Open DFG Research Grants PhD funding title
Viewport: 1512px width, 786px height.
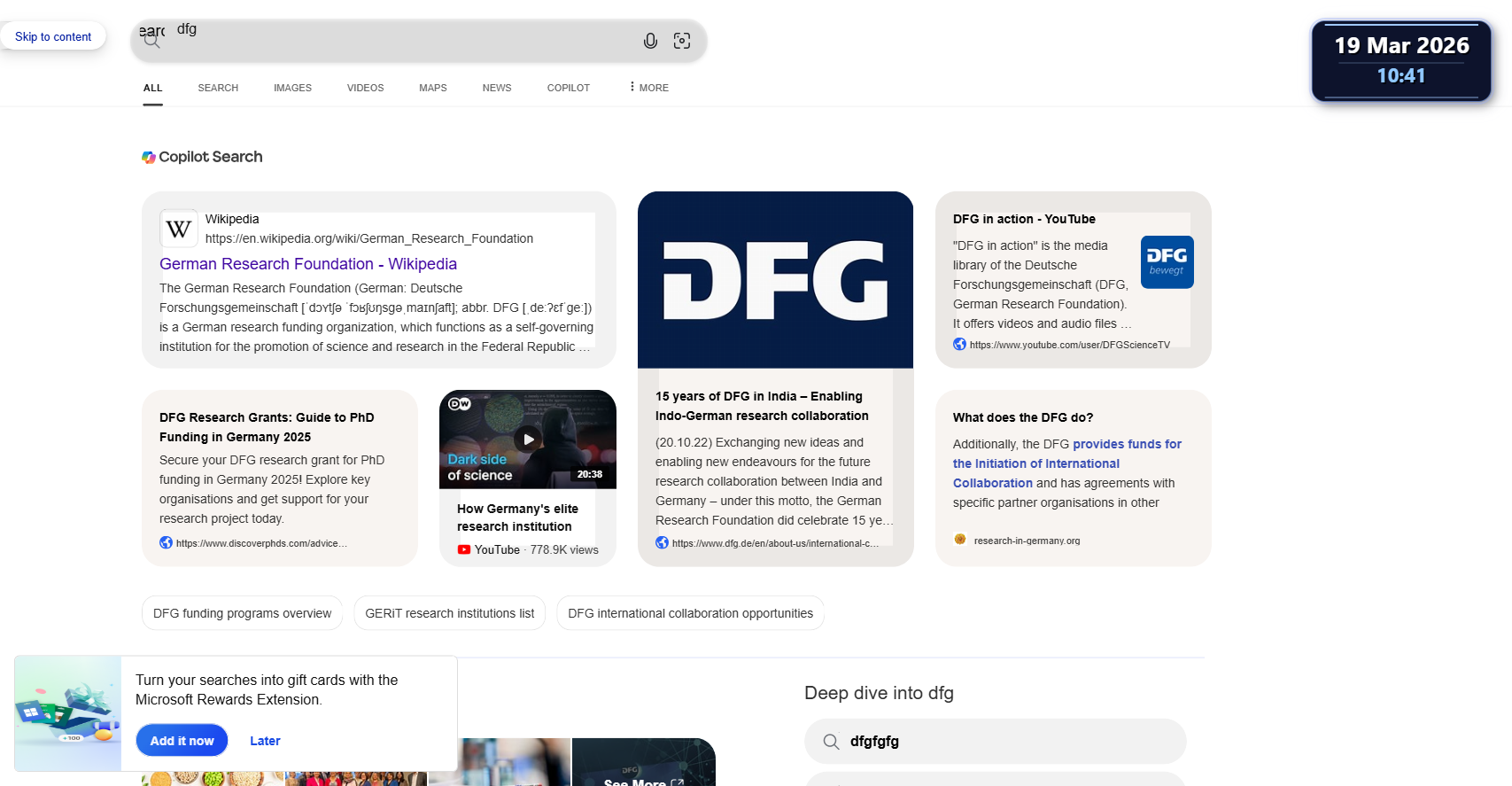coord(267,427)
